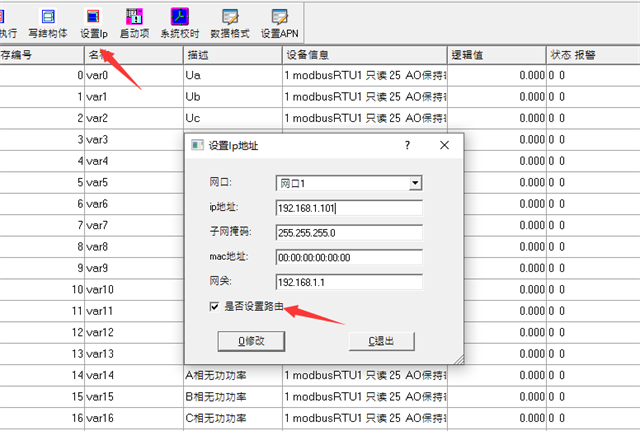Select the var15 name cell
Screen dimensions: 640x431
point(134,397)
